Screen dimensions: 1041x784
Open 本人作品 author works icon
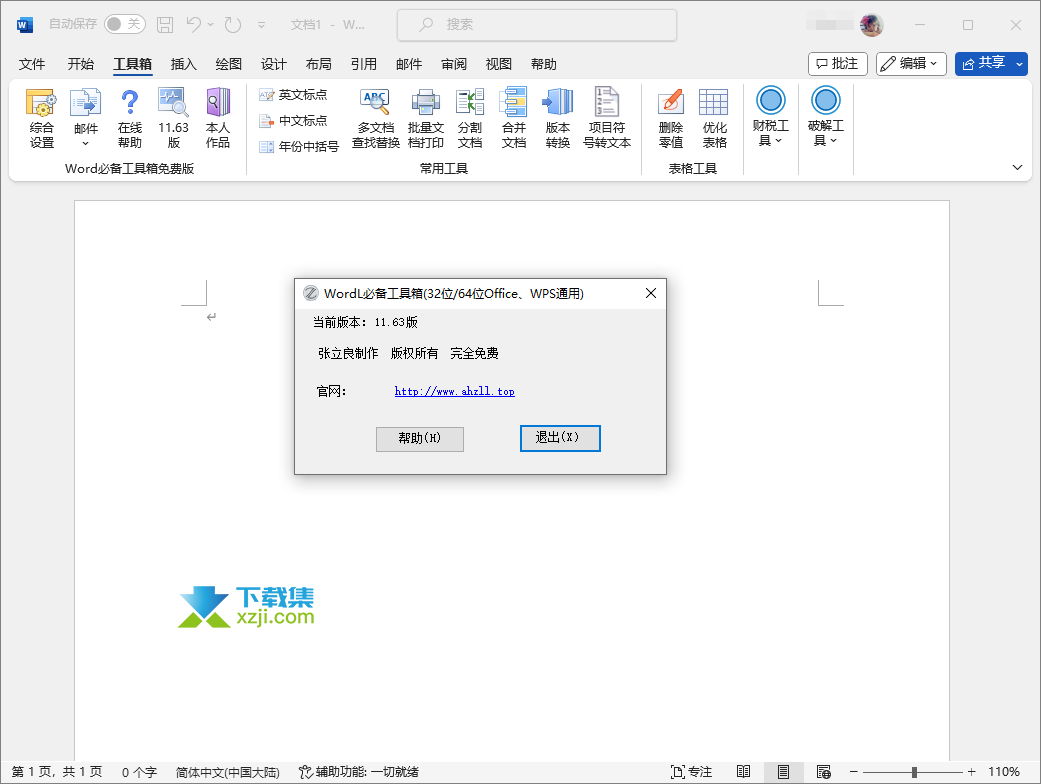click(x=218, y=118)
